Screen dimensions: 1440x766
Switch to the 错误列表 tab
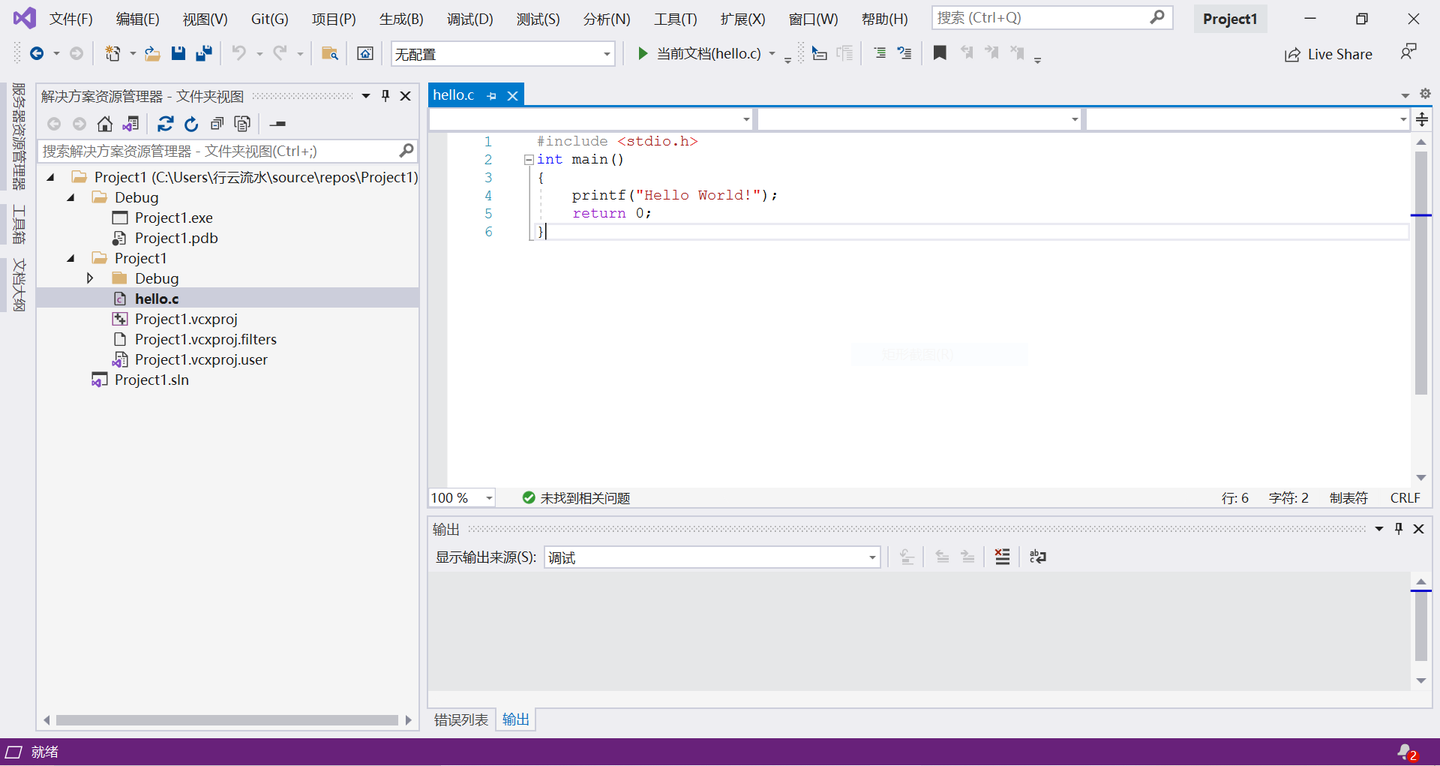coord(460,719)
